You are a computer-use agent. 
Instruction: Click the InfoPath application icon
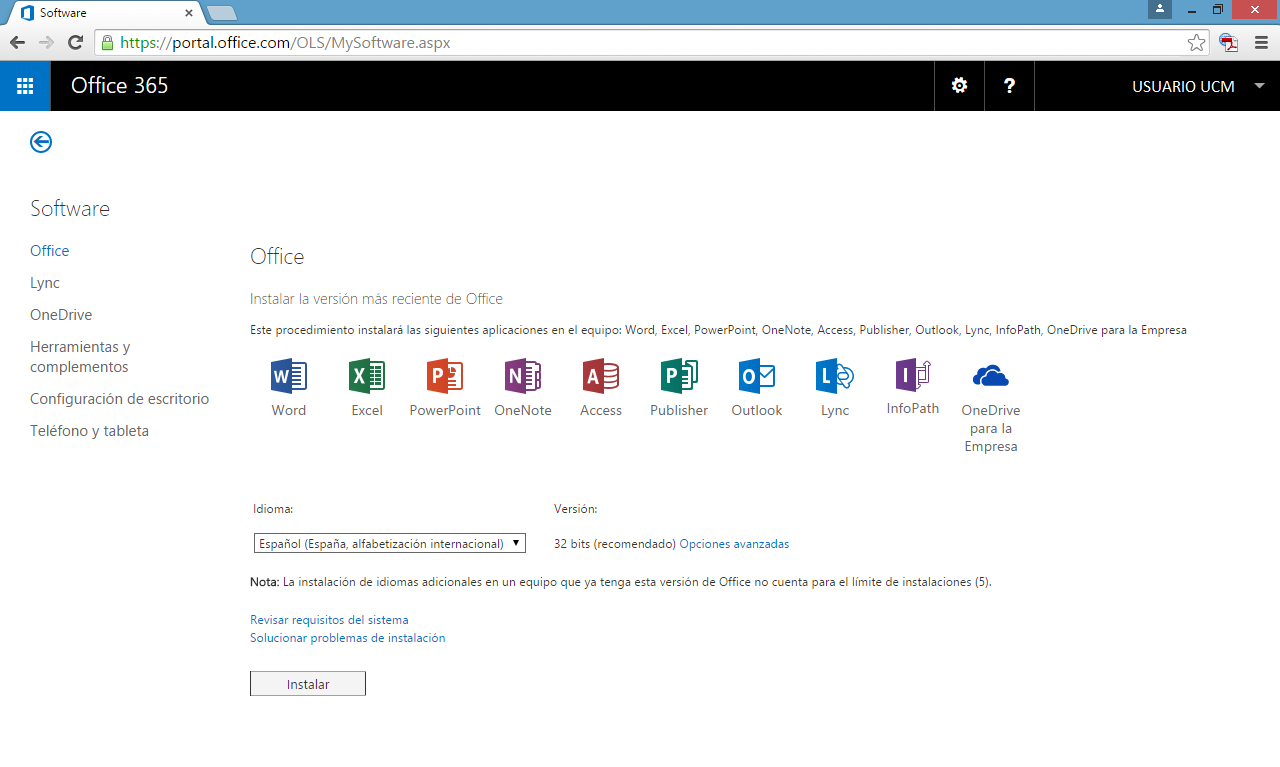coord(913,375)
